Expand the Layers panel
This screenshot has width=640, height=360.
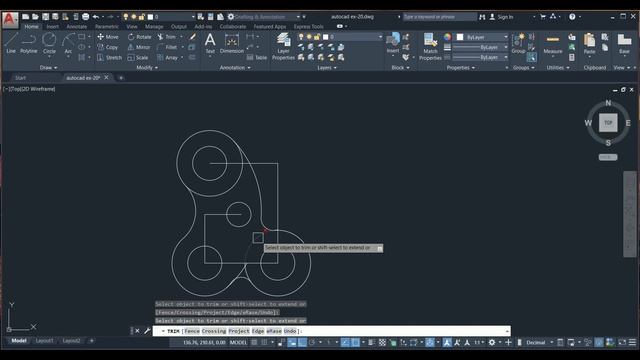327,68
